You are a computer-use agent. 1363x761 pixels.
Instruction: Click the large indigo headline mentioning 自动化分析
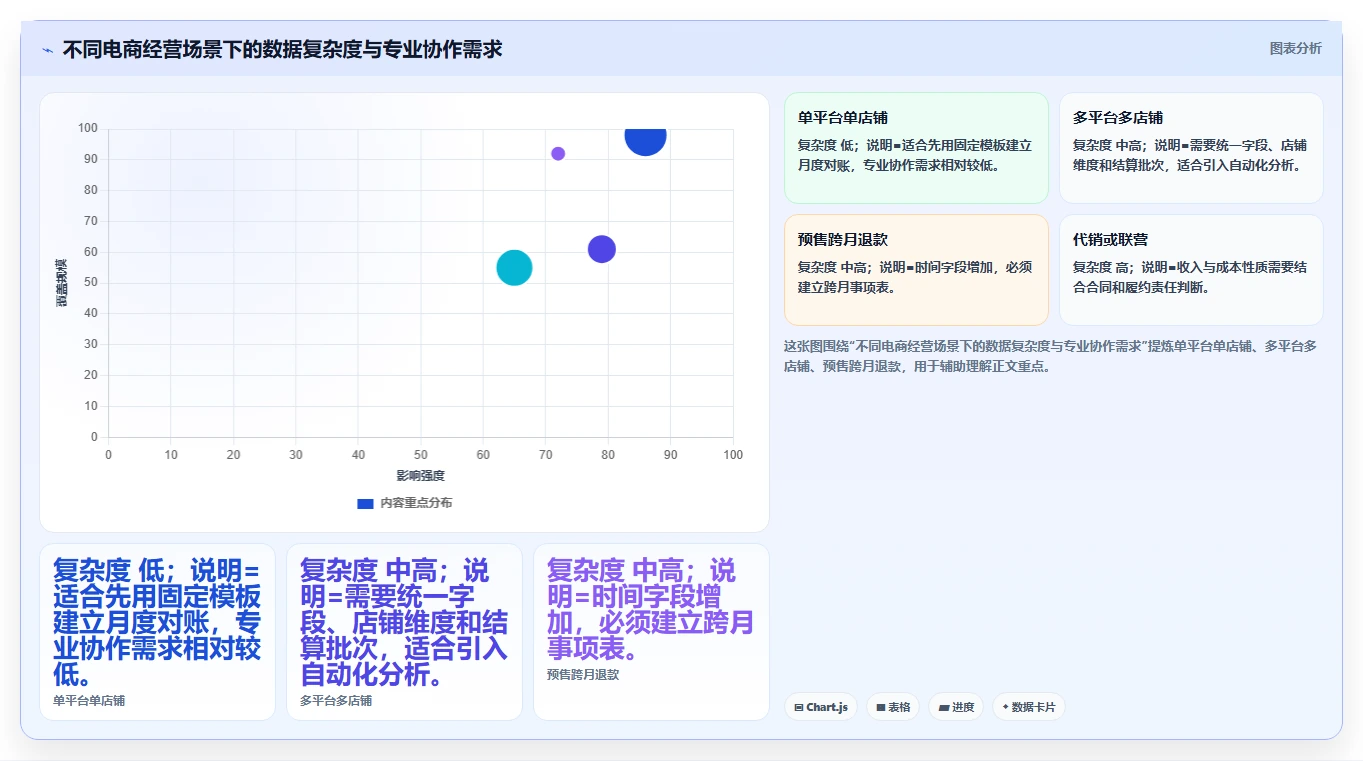[404, 622]
